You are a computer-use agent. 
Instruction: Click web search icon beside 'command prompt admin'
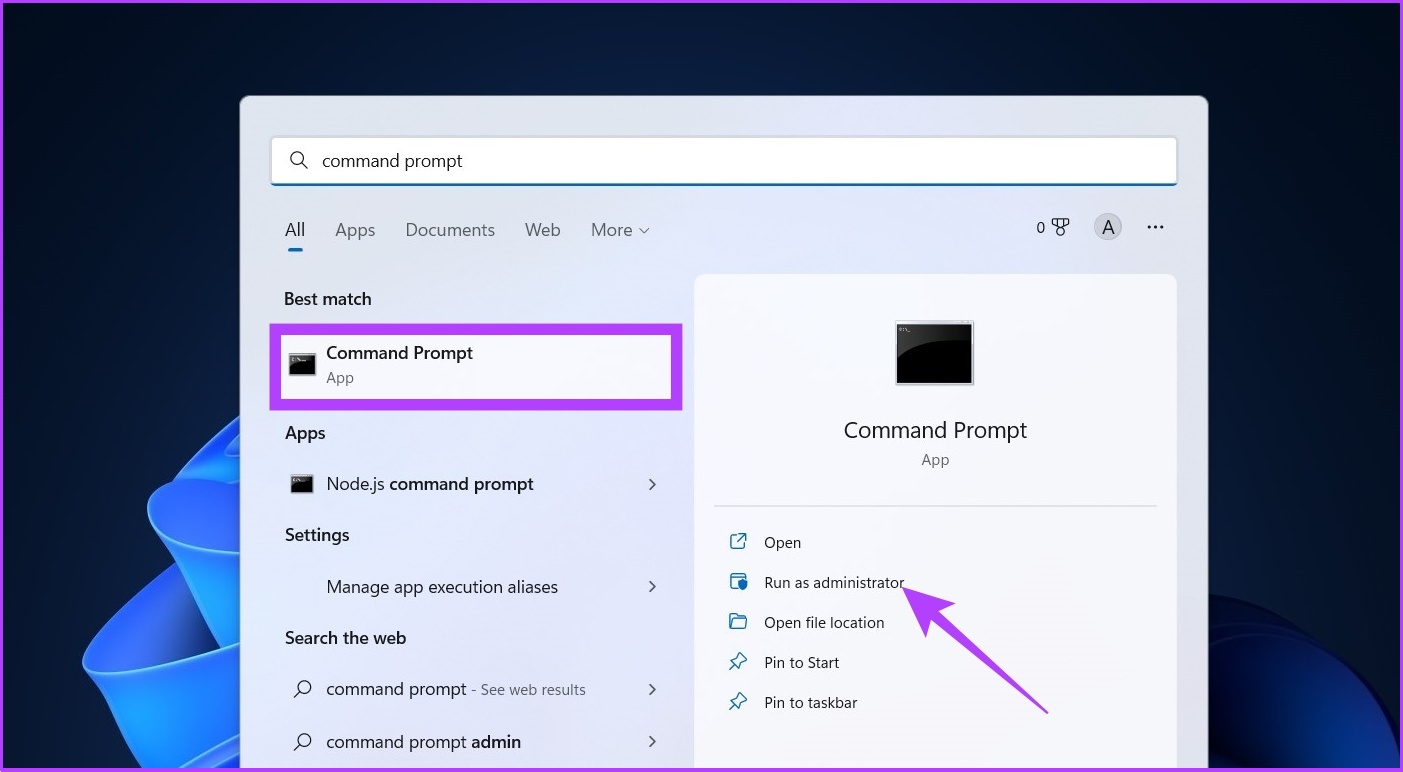(x=302, y=742)
